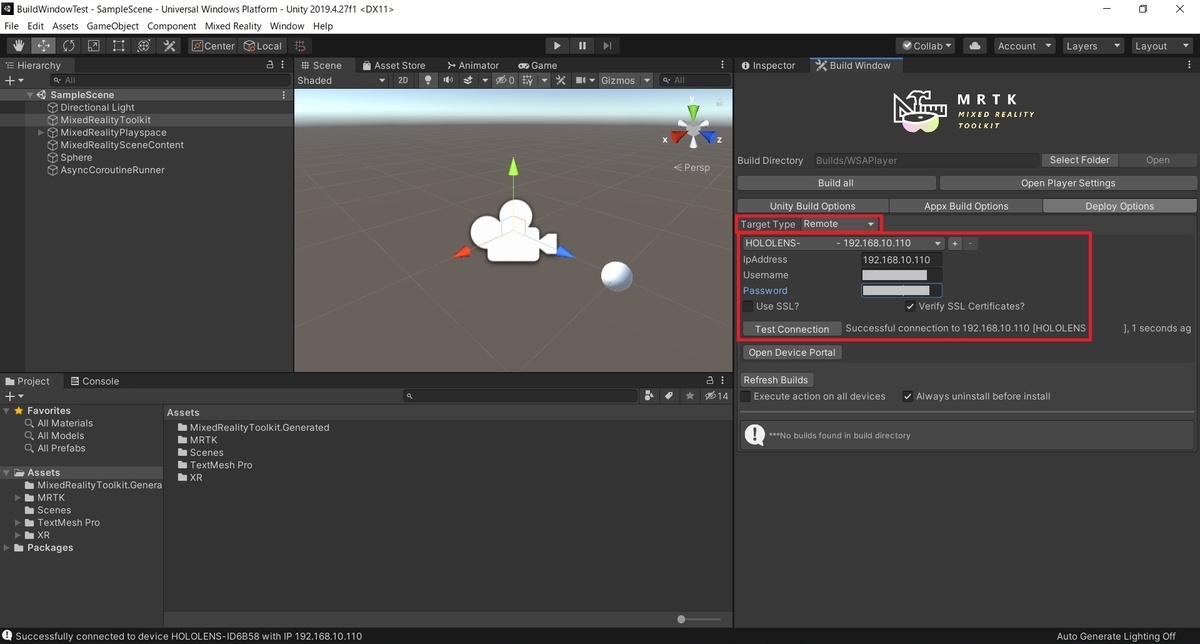This screenshot has height=644, width=1200.
Task: Switch to the Console tab
Action: pyautogui.click(x=94, y=381)
